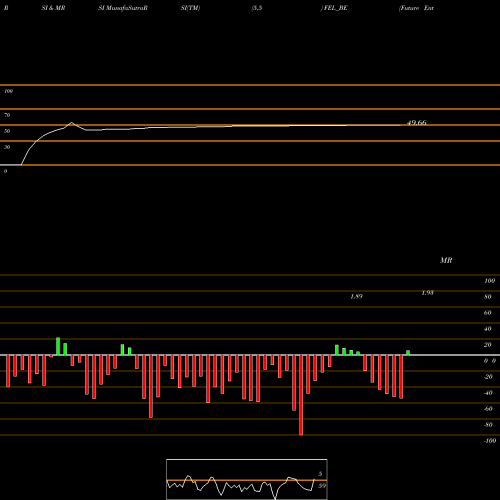The height and width of the screenshot is (500, 500).
Task: Click the 'Future Ent' header text
Action: pos(416,8)
